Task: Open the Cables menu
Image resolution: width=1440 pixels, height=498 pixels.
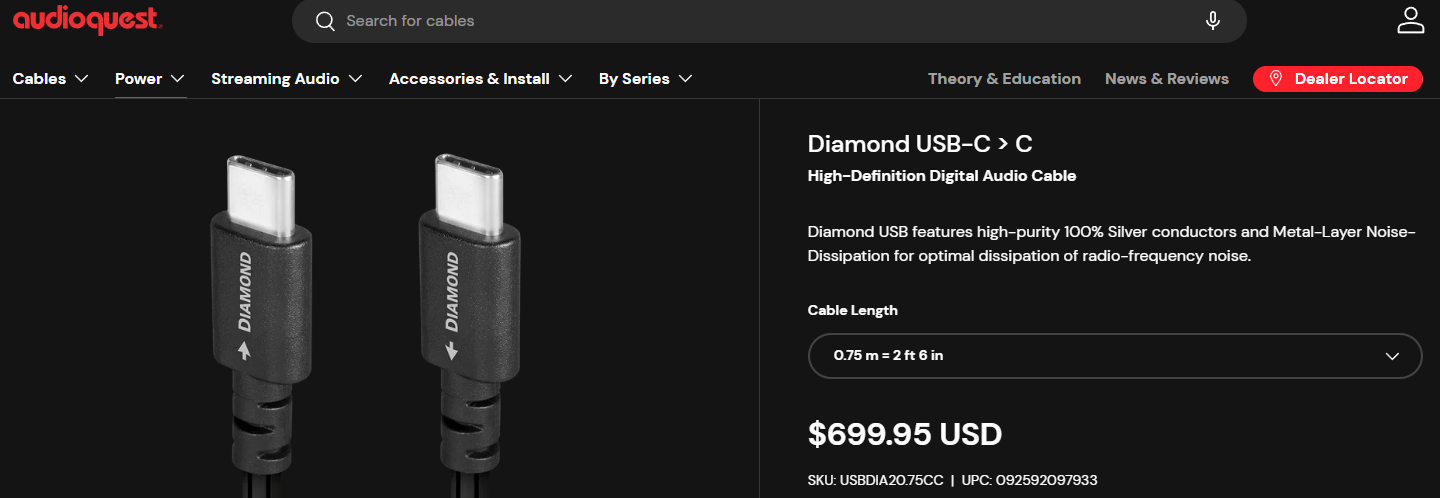Action: [x=40, y=79]
